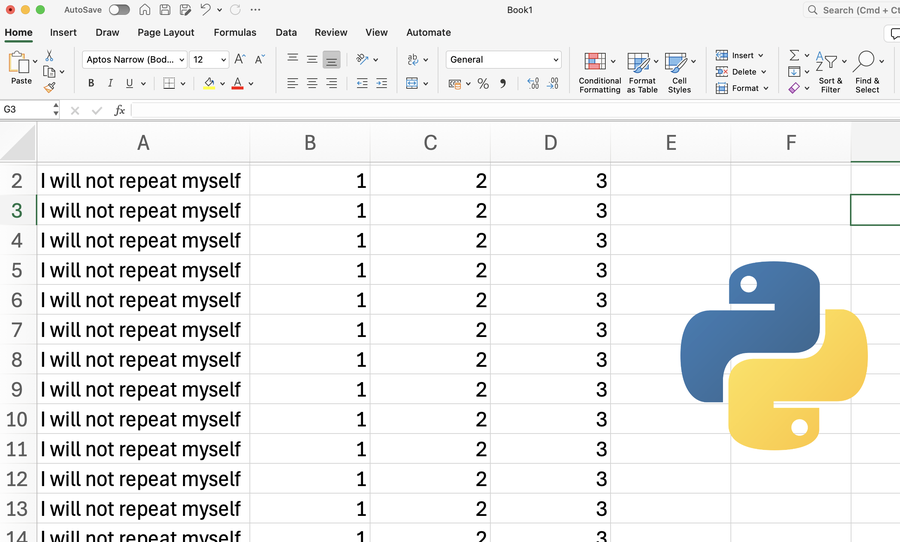Open the Formulas tab
Screen dimensions: 900x542
[x=235, y=33]
